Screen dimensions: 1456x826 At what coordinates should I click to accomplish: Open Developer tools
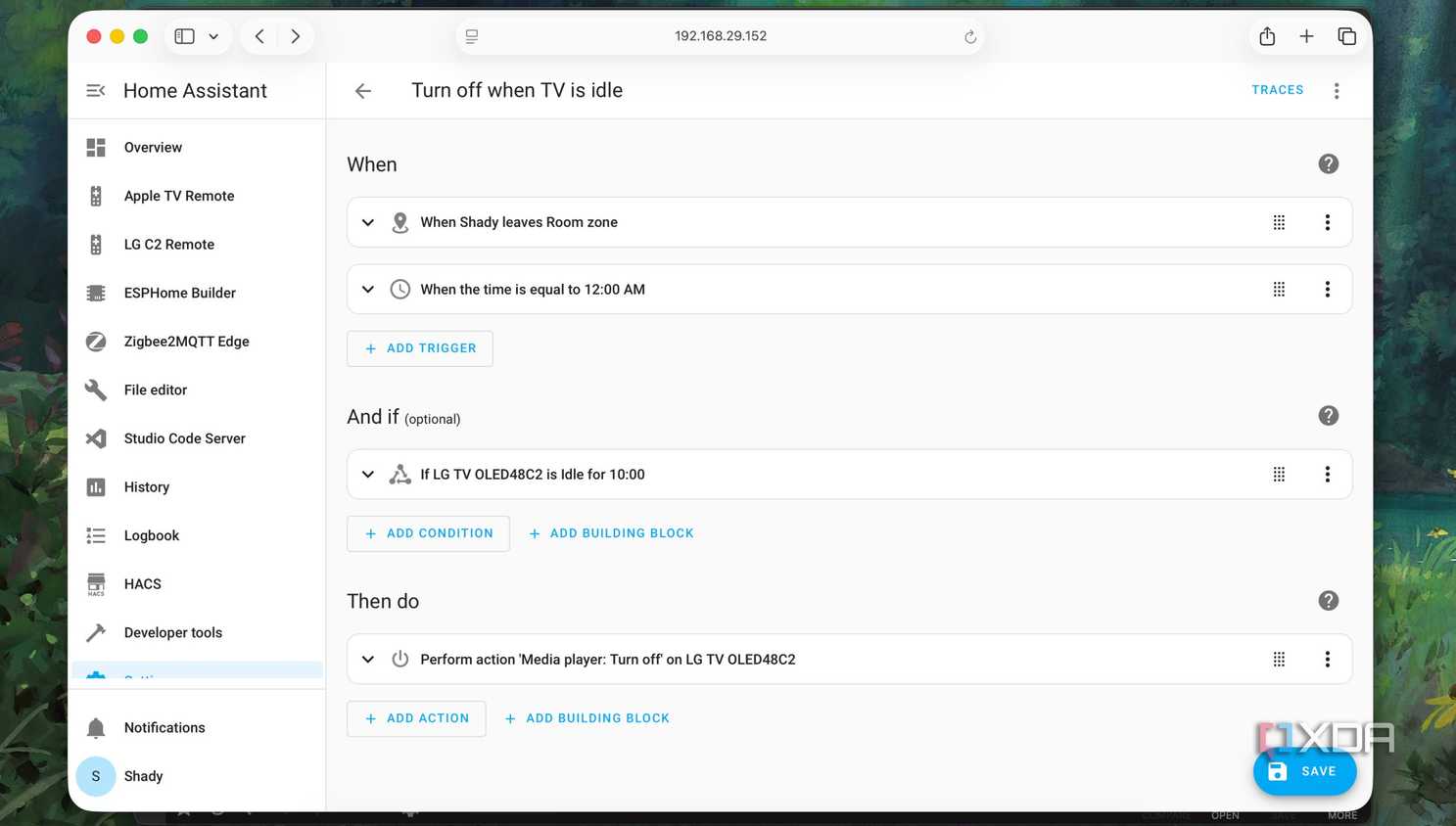tap(197, 632)
